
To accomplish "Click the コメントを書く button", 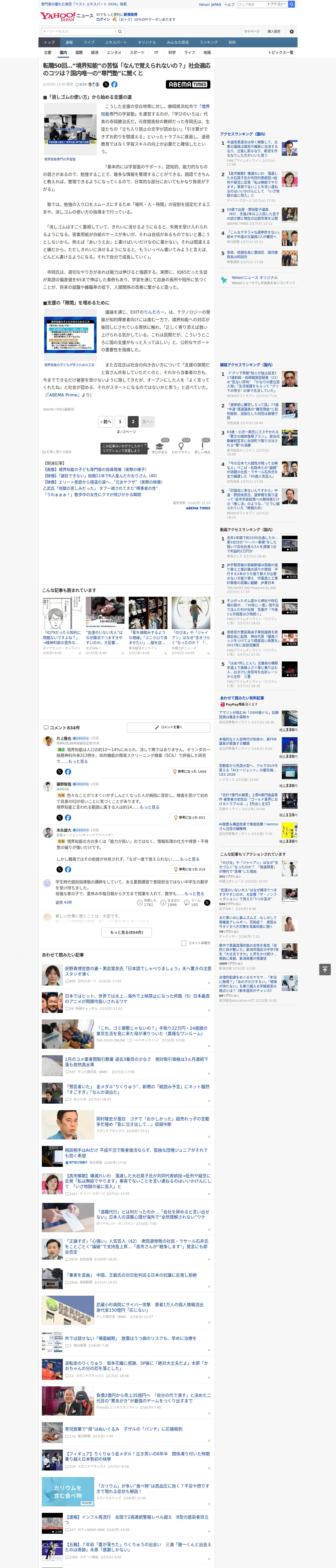I will click(x=169, y=727).
